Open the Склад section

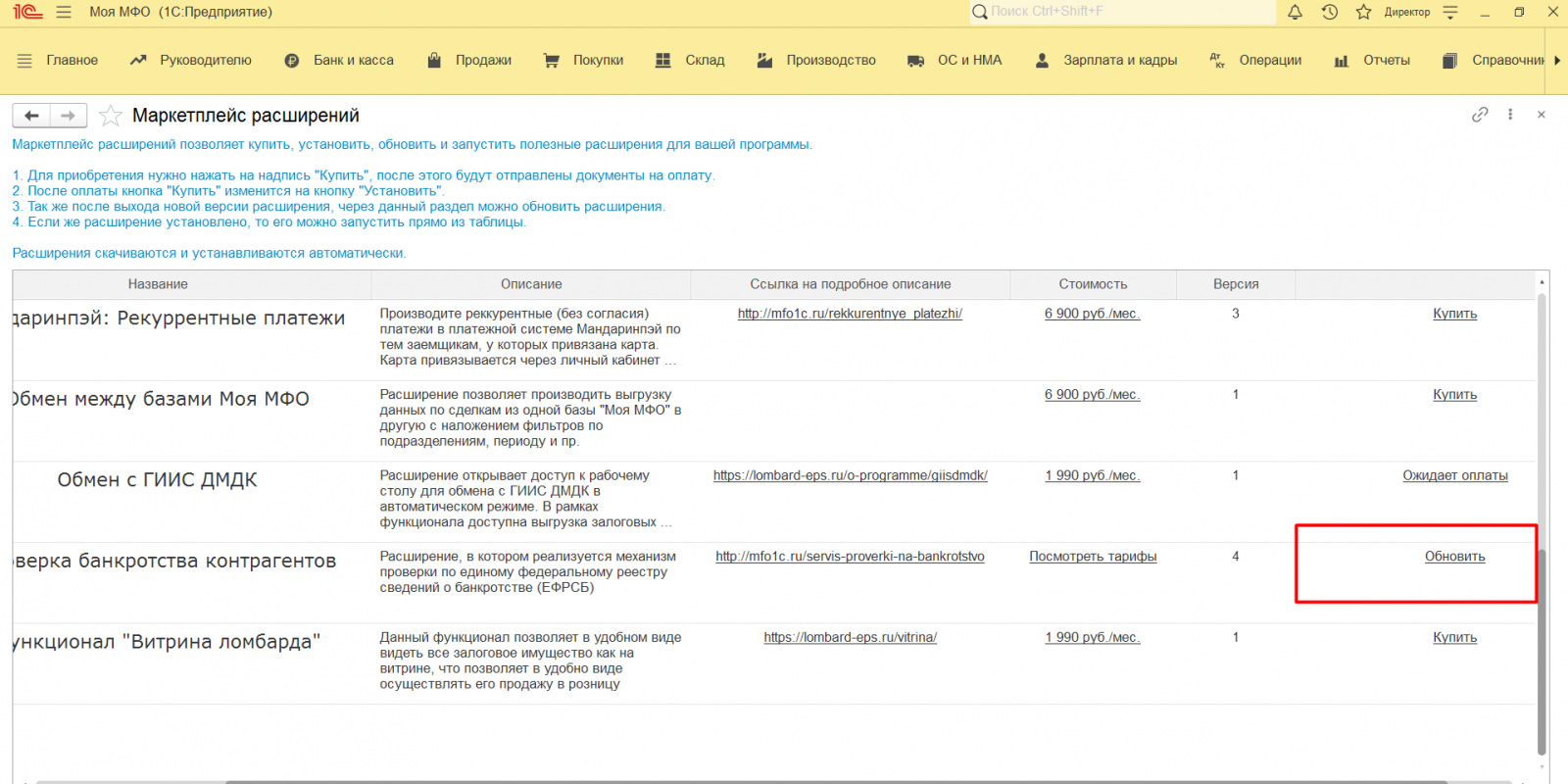(690, 61)
